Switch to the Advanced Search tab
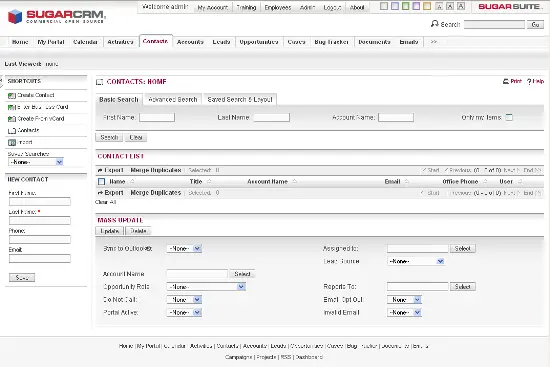The height and width of the screenshot is (367, 550). 173,99
